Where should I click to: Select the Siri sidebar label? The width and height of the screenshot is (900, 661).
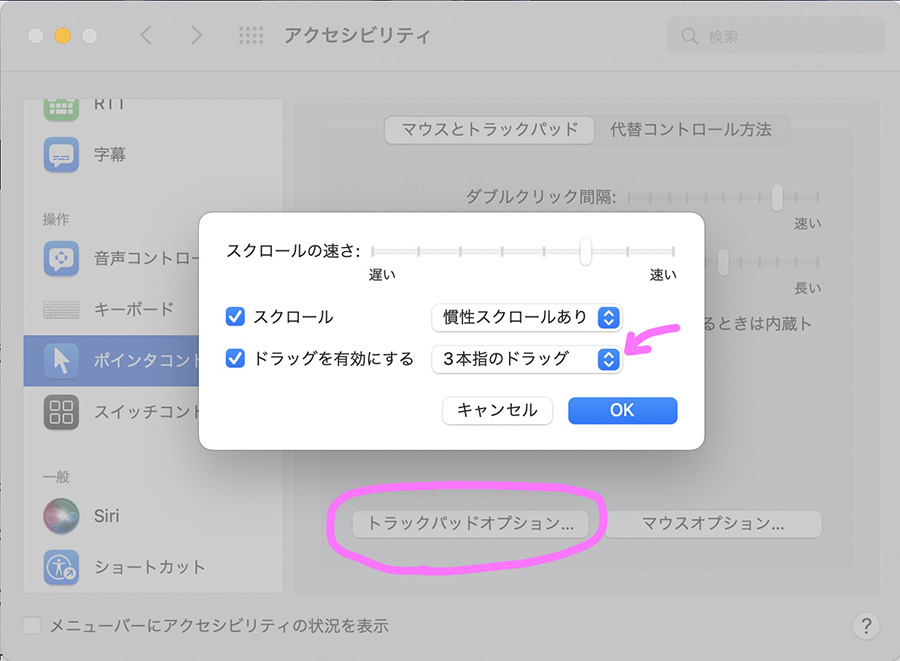click(107, 516)
